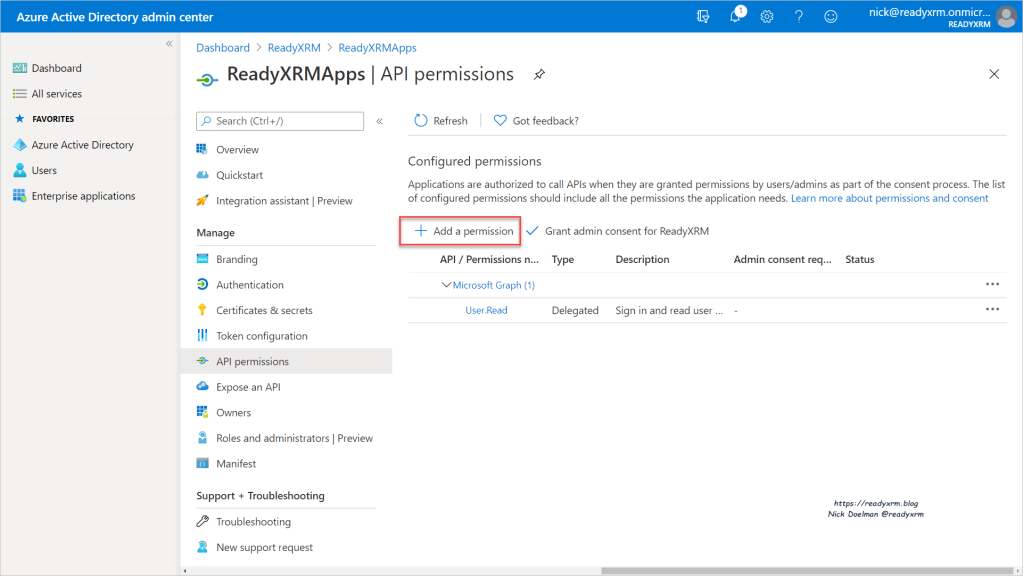Open directory and subscription filter icon
The width and height of the screenshot is (1023, 576).
pyautogui.click(x=703, y=17)
